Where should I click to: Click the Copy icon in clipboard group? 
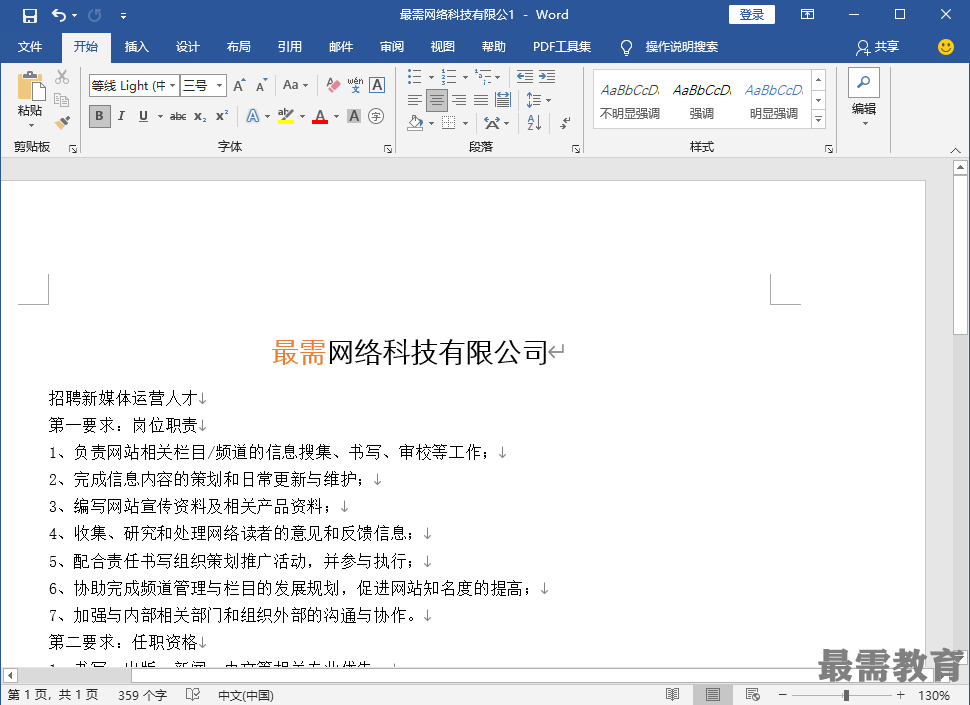61,100
